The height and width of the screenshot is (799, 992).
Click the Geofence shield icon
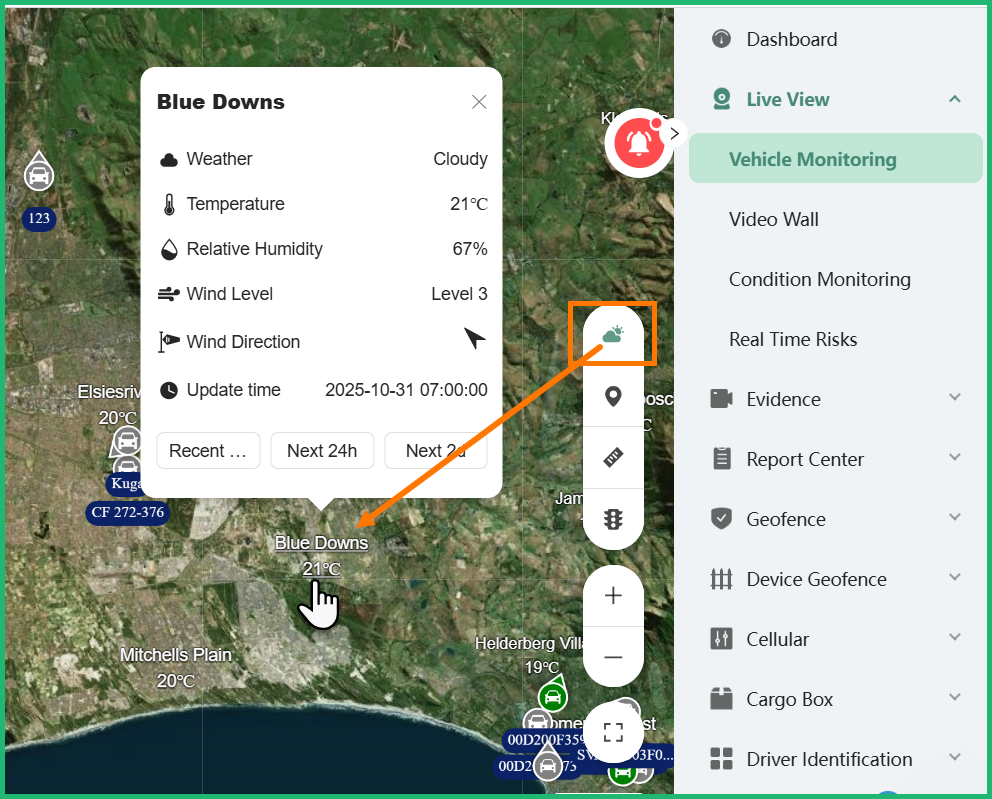click(x=722, y=519)
